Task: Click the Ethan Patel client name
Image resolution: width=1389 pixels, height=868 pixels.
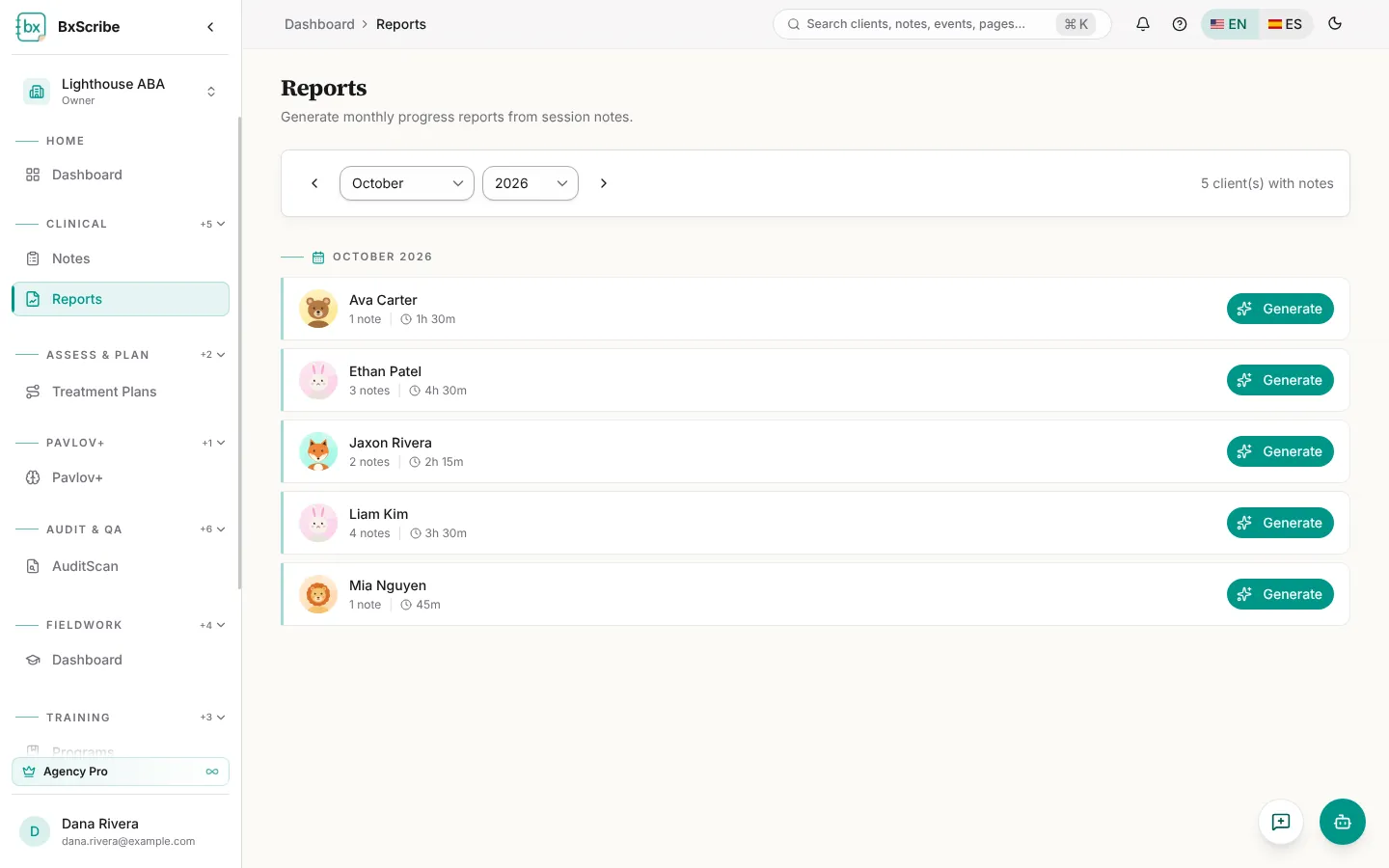Action: [385, 371]
